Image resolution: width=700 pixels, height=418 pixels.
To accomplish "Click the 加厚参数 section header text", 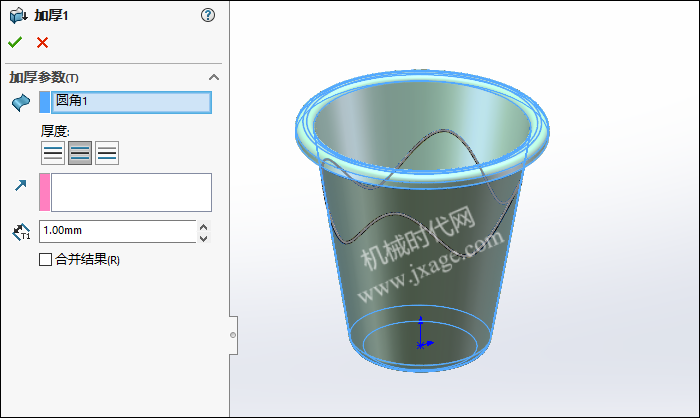I will pyautogui.click(x=44, y=77).
